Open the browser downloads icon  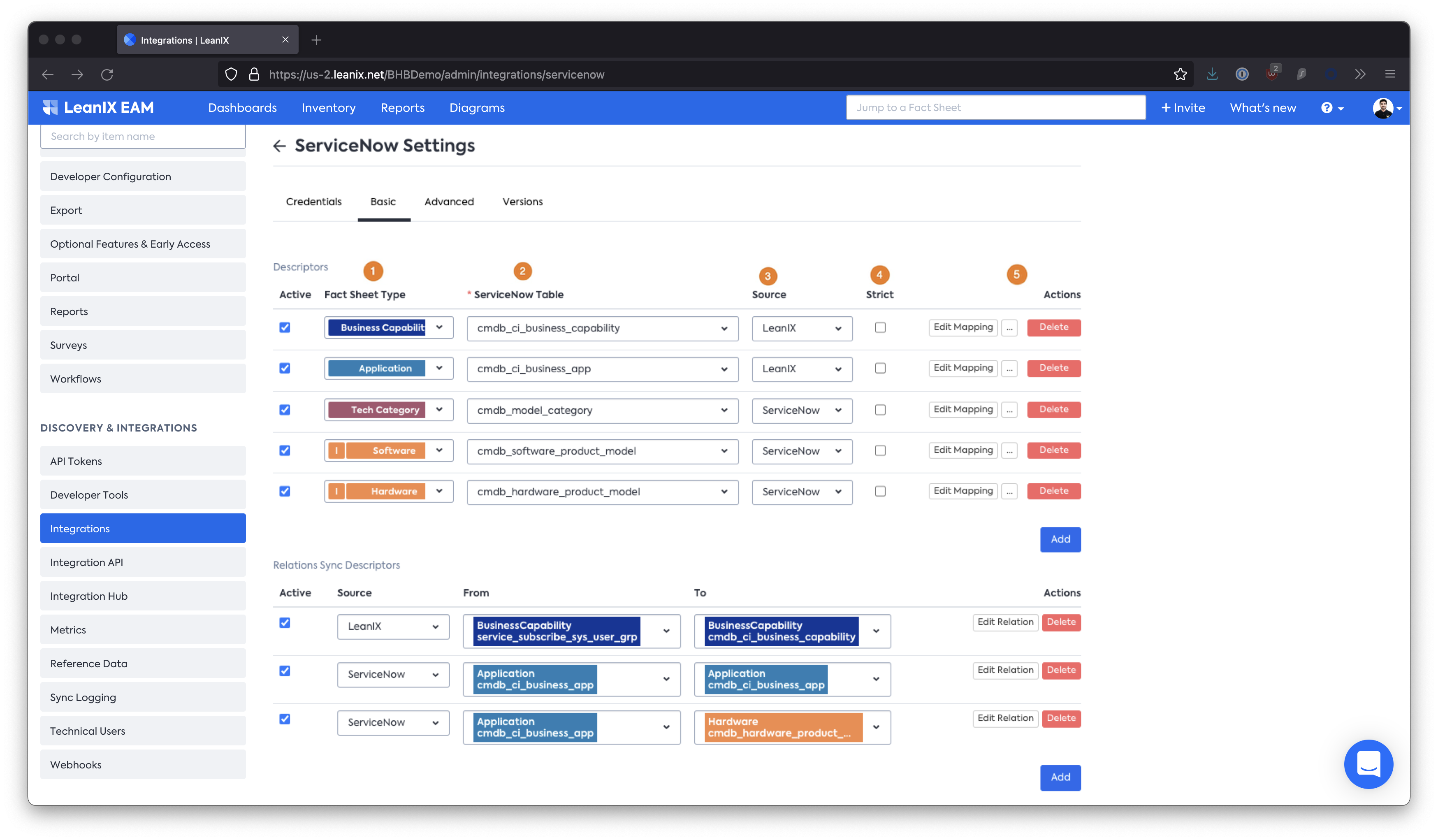[x=1212, y=74]
